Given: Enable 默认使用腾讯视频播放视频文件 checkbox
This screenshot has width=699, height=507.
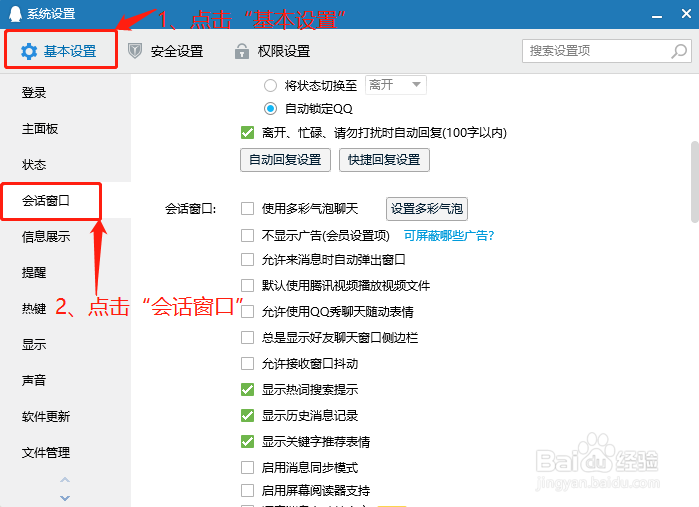Looking at the screenshot, I should (247, 285).
